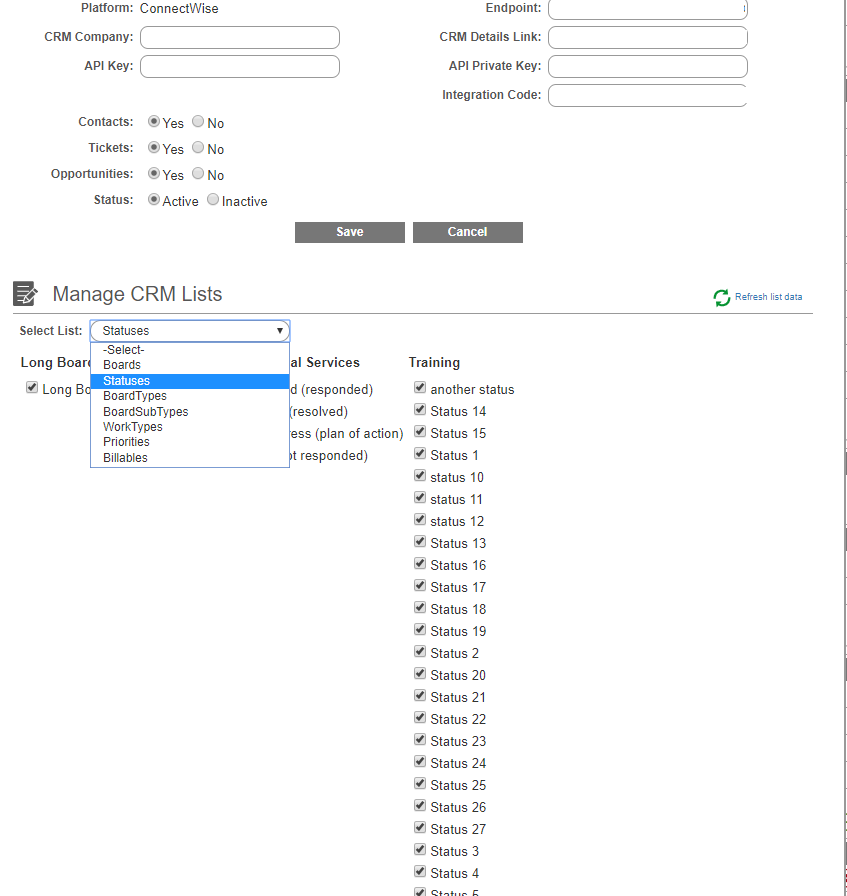Choose -Select- option in the list

pos(190,350)
